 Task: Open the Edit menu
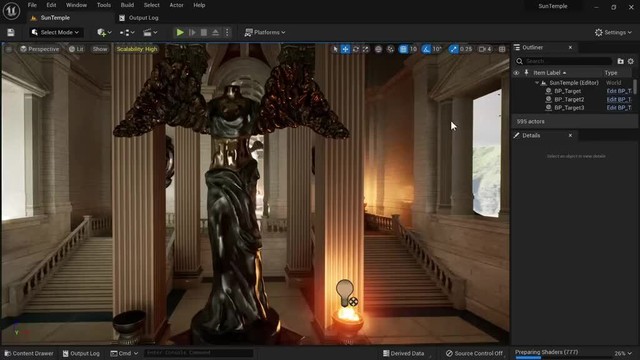tap(51, 5)
